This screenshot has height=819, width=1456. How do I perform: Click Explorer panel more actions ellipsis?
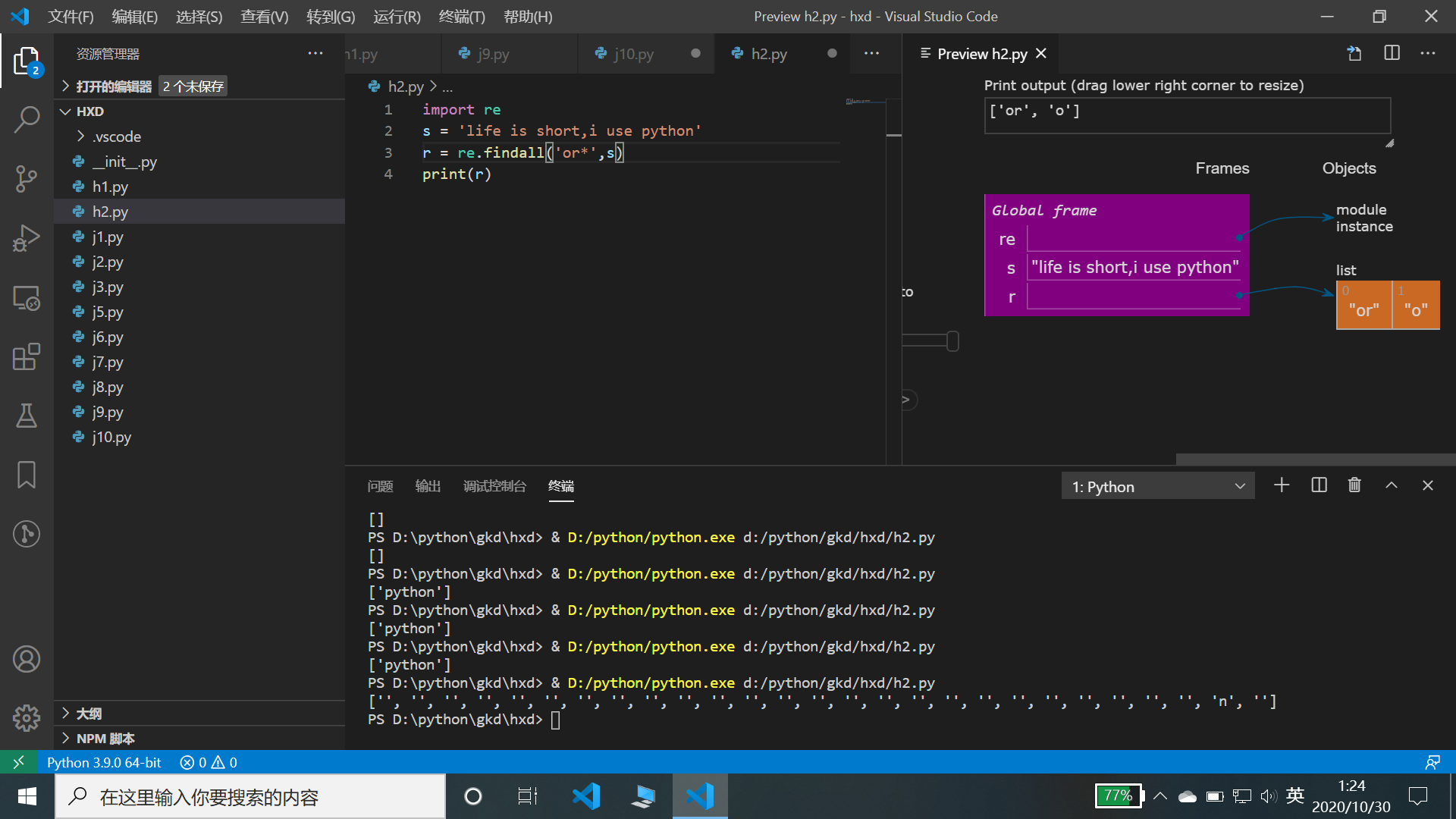[315, 54]
